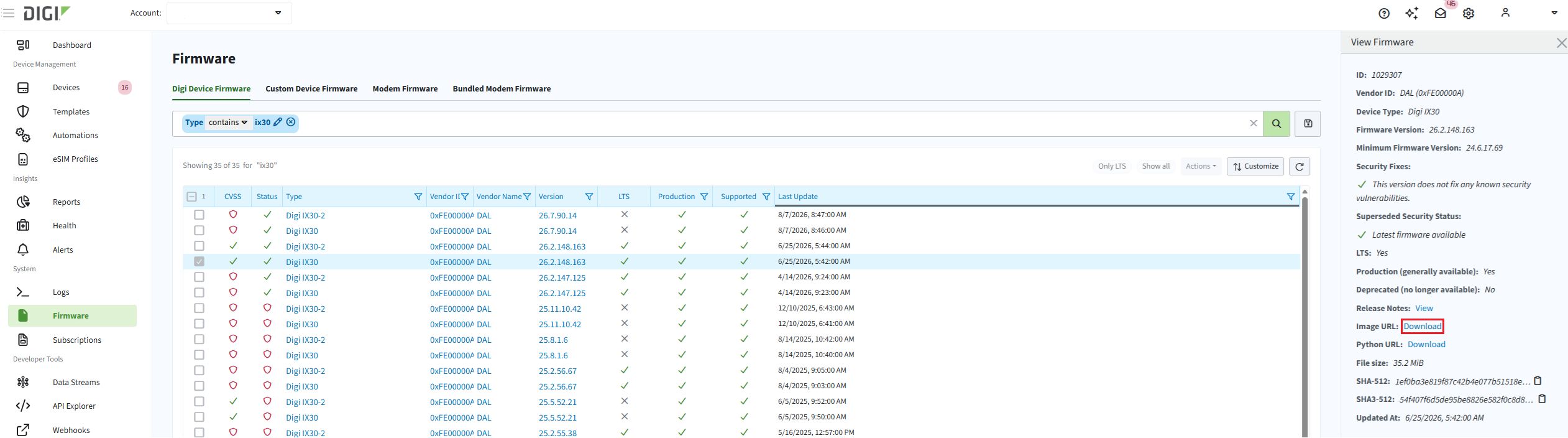
Task: Check the Digi IX30 26.2.147.125 row checkbox
Action: pyautogui.click(x=199, y=292)
